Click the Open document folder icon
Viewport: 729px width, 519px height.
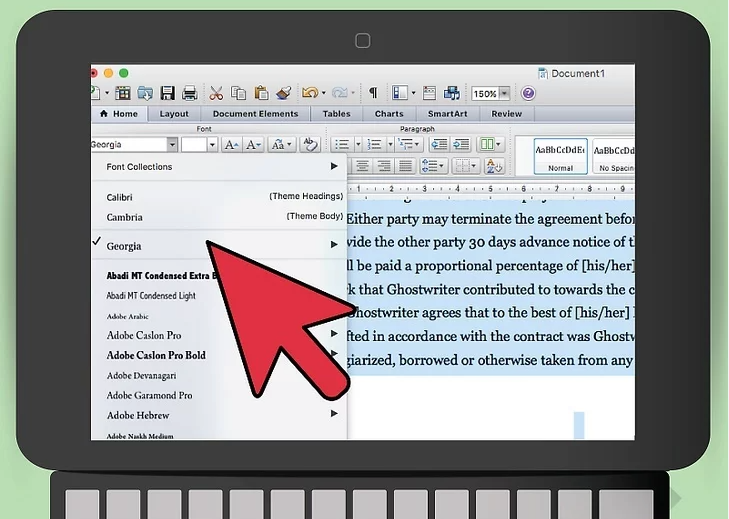coord(145,93)
